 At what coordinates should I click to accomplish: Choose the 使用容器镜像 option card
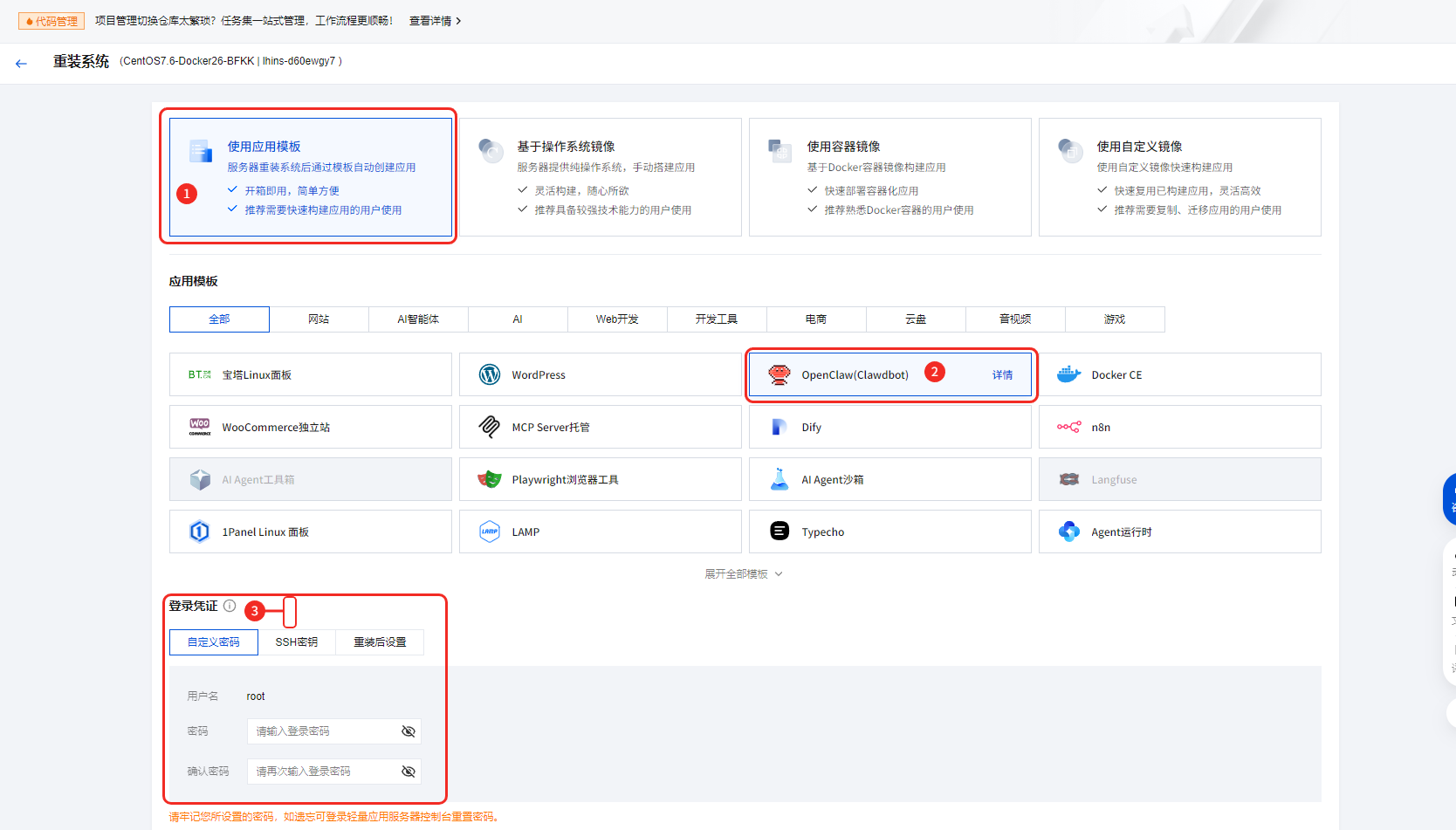click(x=890, y=177)
